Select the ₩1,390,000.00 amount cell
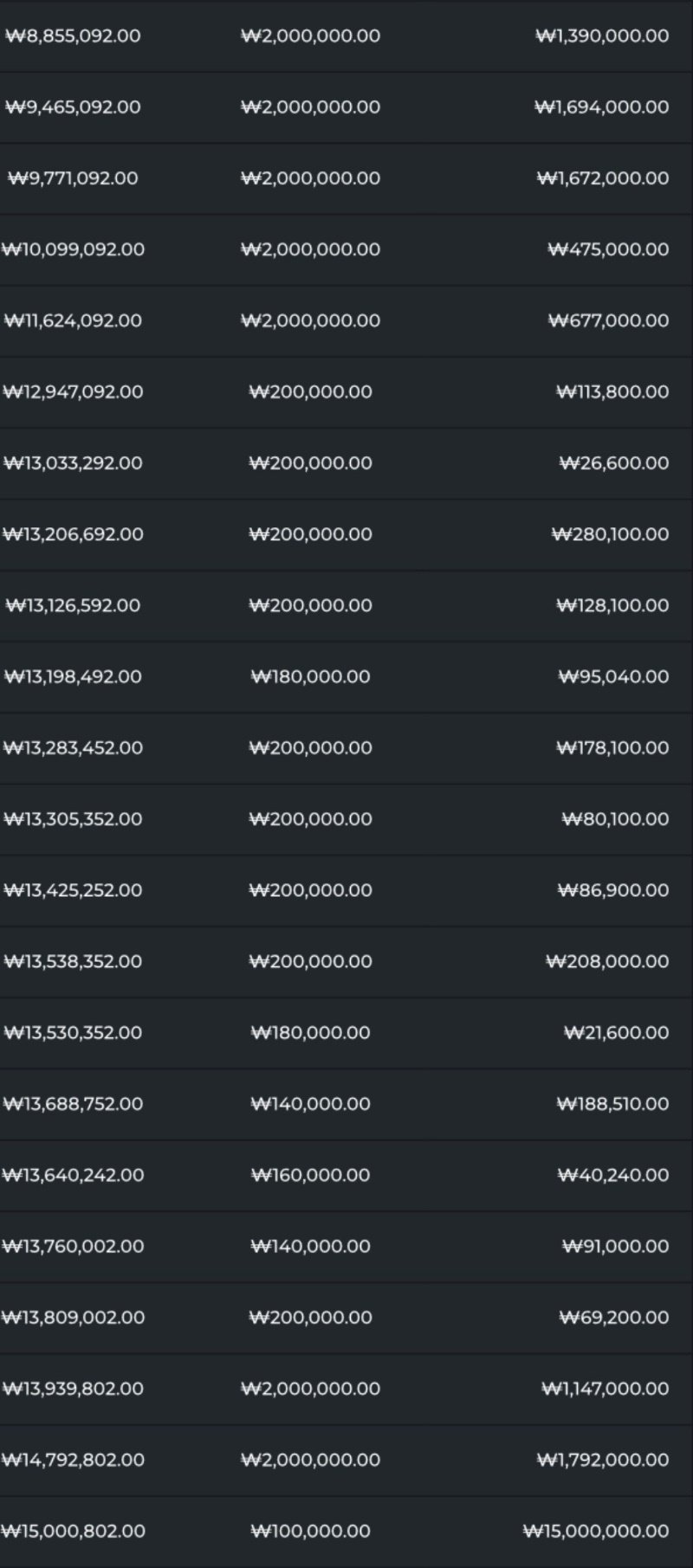Viewport: 693px width, 1568px height. pyautogui.click(x=602, y=36)
